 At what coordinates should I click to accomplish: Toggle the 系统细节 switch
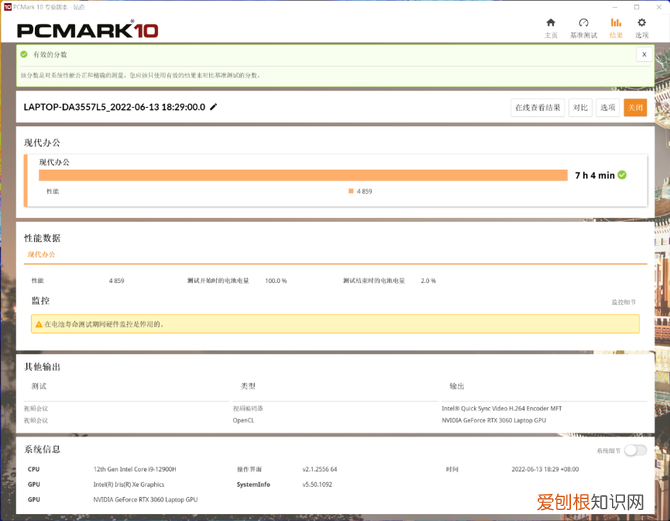[634, 451]
